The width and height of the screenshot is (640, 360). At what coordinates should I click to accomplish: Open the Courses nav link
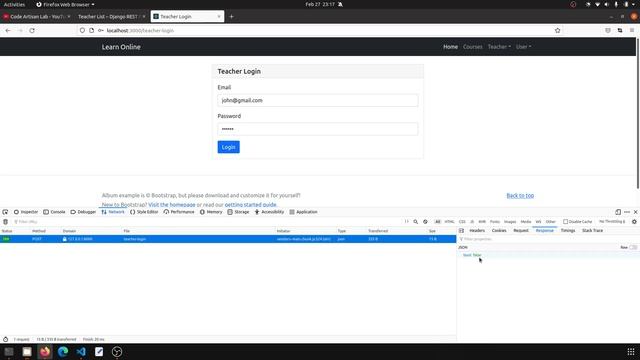(x=473, y=47)
